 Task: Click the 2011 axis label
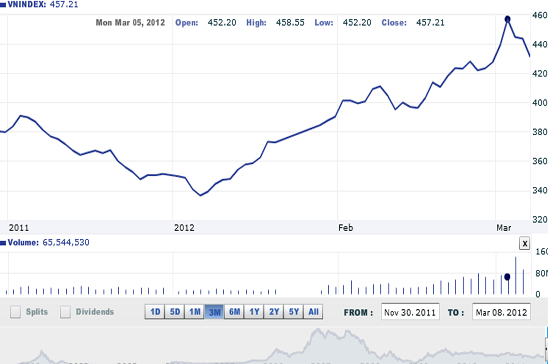pyautogui.click(x=19, y=228)
